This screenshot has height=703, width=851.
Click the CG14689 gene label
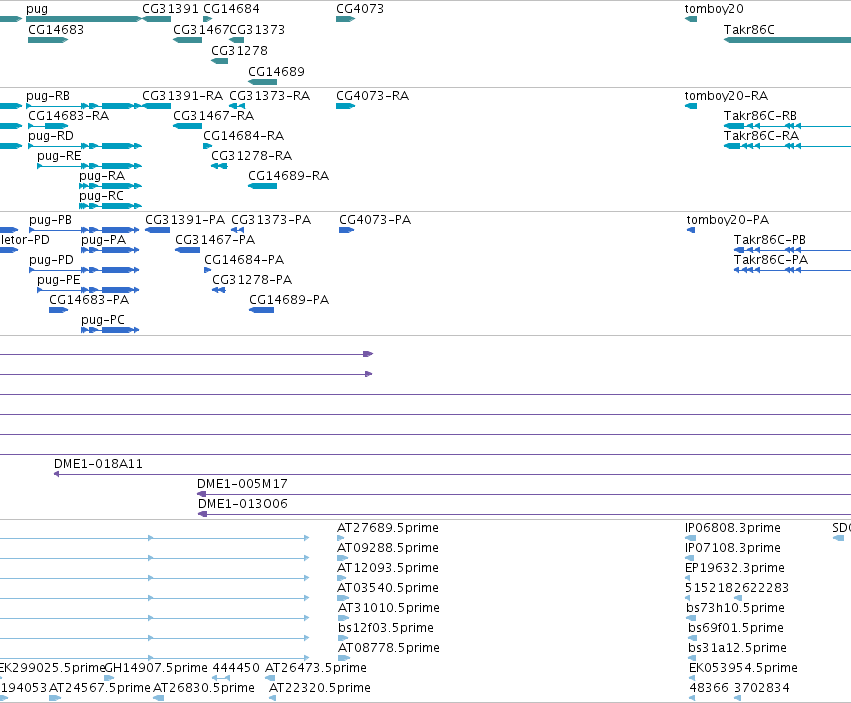tap(276, 72)
